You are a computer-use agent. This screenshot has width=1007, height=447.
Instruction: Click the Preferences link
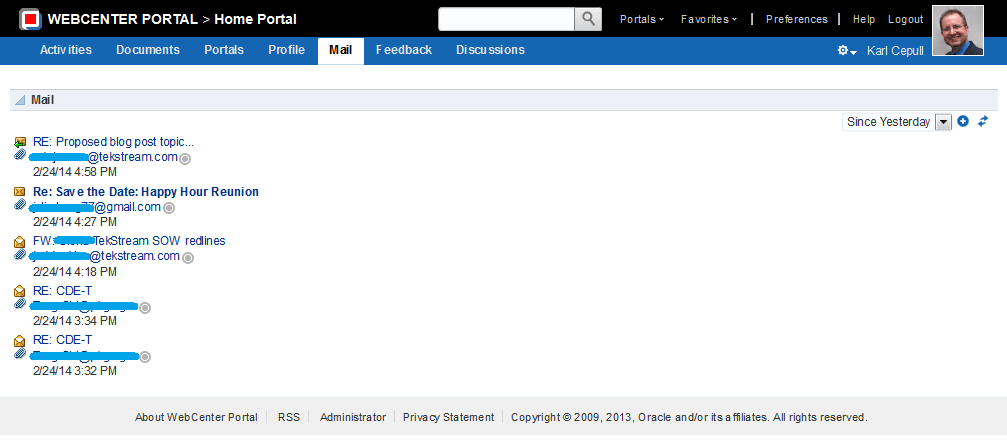(797, 19)
